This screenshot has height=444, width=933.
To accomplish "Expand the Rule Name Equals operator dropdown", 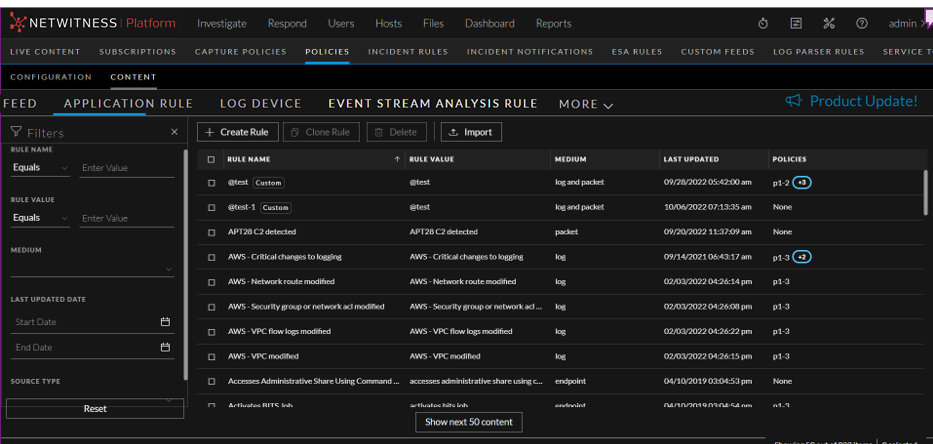I will (40, 168).
